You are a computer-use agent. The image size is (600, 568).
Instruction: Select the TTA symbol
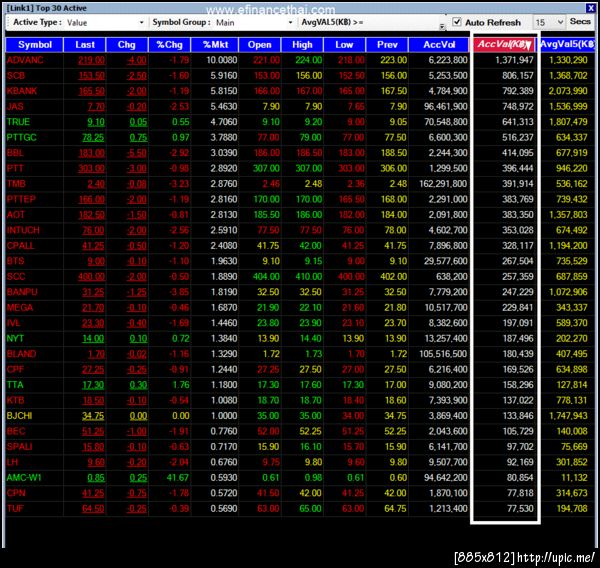point(15,385)
